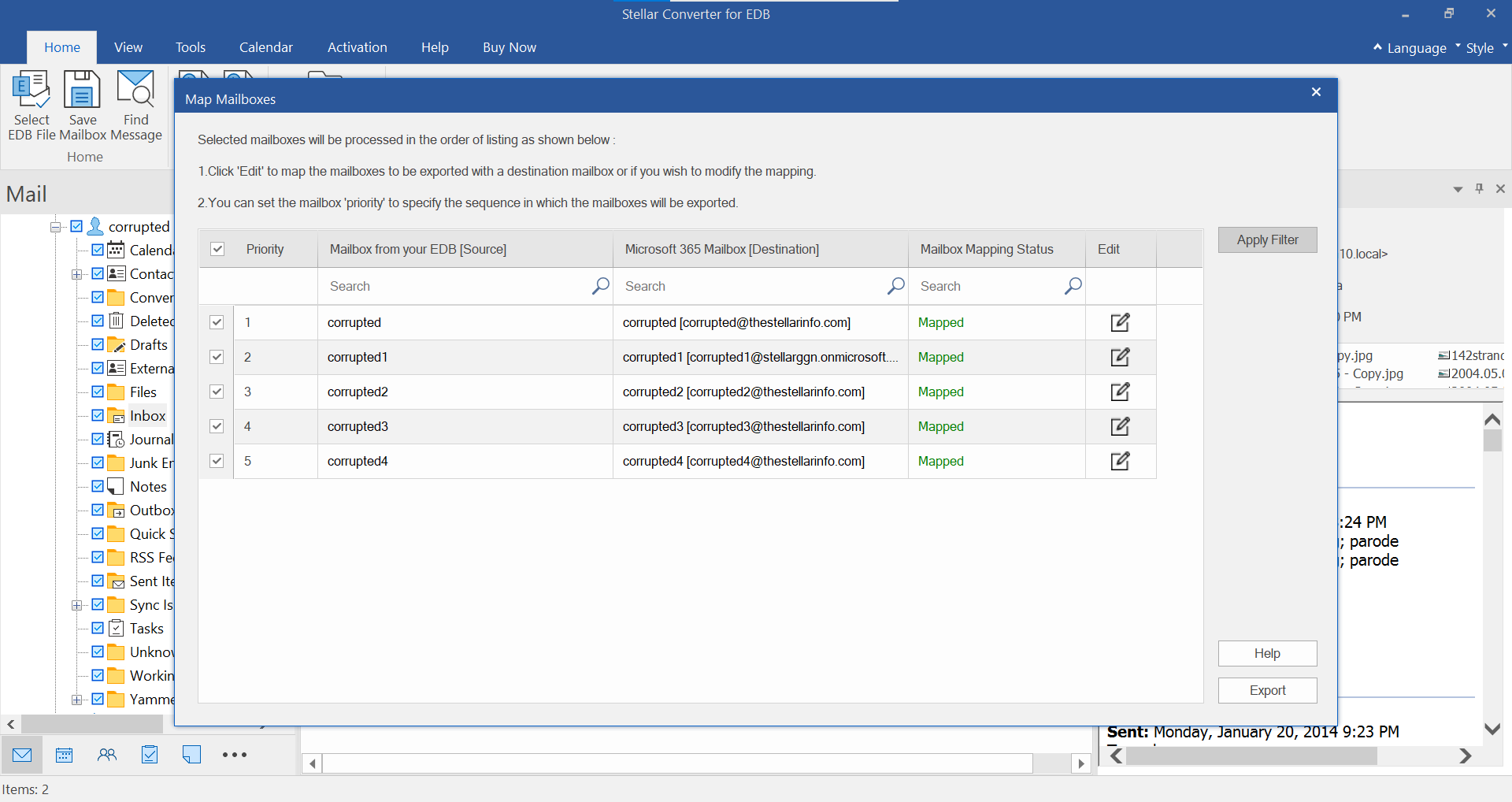Toggle the Notes folder checkbox in tree
Screen dimensions: 1512x802
(98, 486)
